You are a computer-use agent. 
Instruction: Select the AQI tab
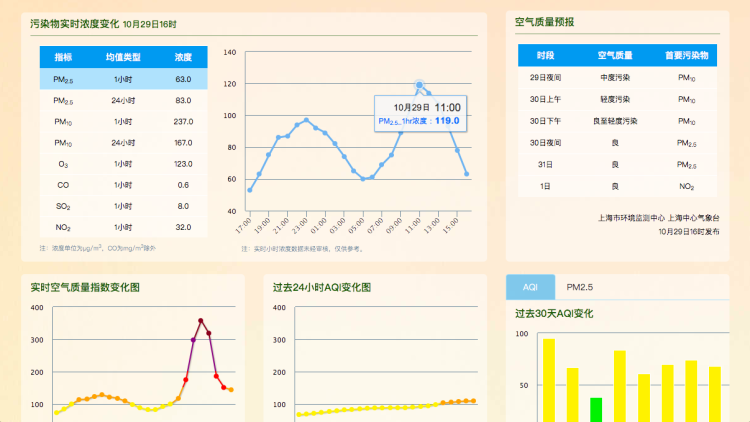click(x=530, y=287)
